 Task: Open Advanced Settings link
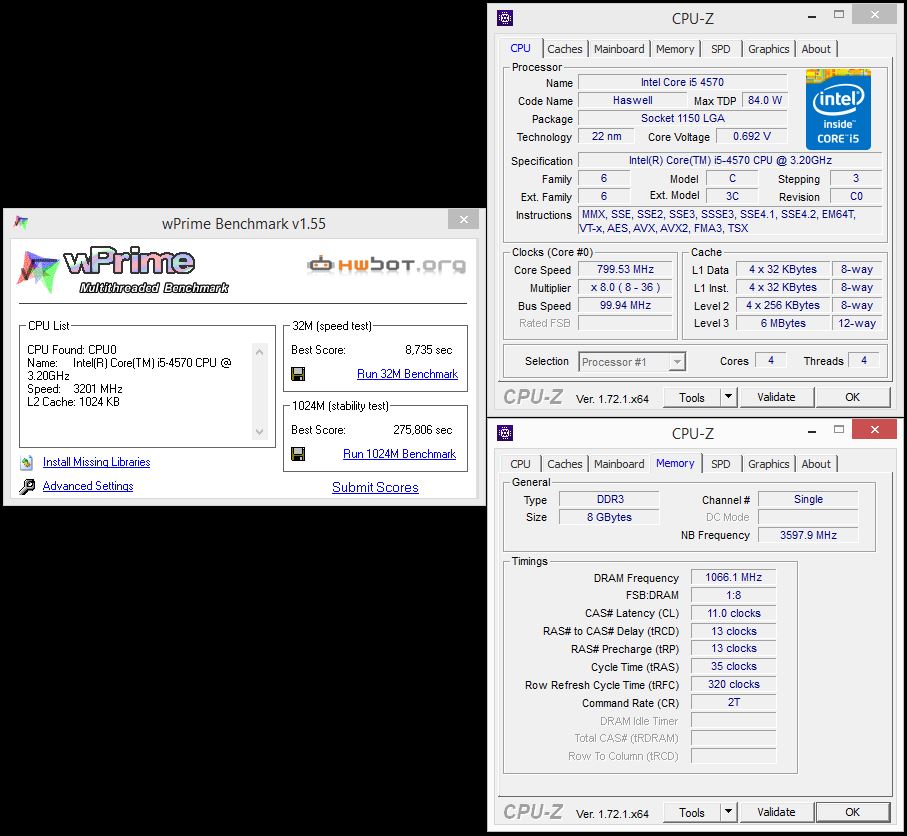(88, 486)
